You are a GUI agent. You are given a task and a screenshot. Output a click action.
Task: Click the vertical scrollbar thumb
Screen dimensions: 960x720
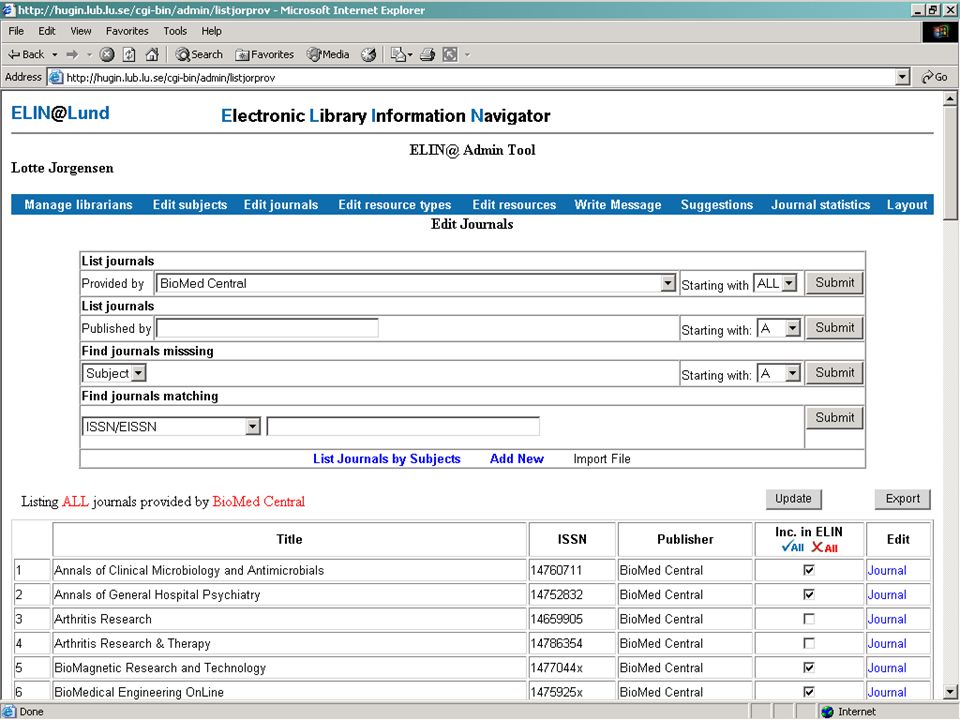coord(950,162)
